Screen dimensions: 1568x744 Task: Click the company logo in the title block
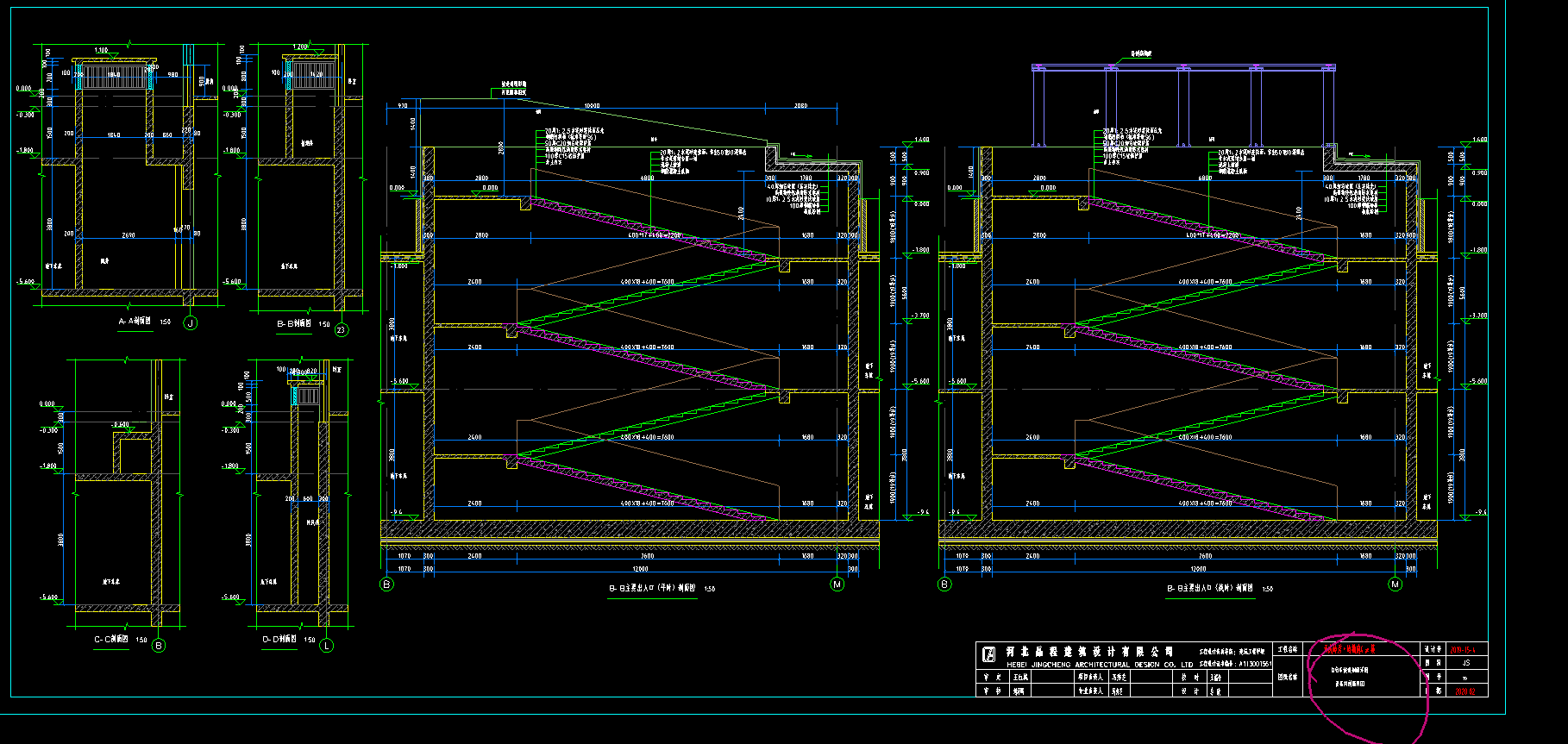988,655
